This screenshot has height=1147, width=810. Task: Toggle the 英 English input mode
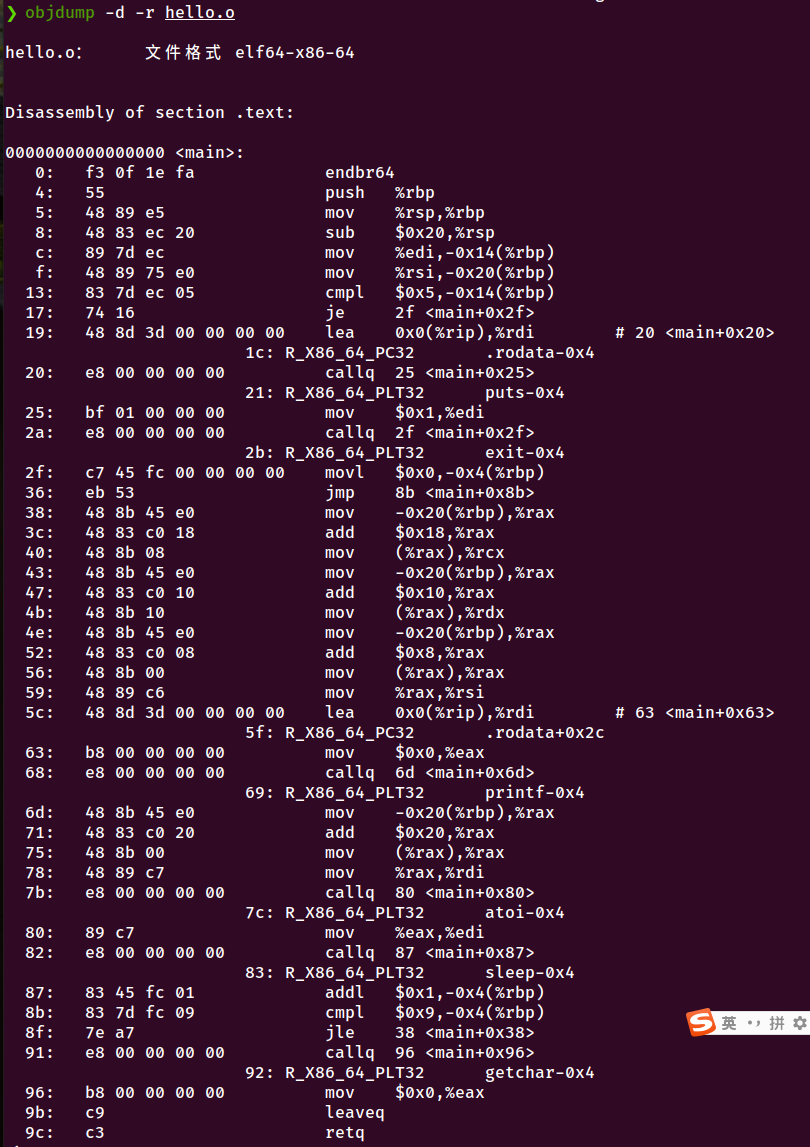[729, 1023]
